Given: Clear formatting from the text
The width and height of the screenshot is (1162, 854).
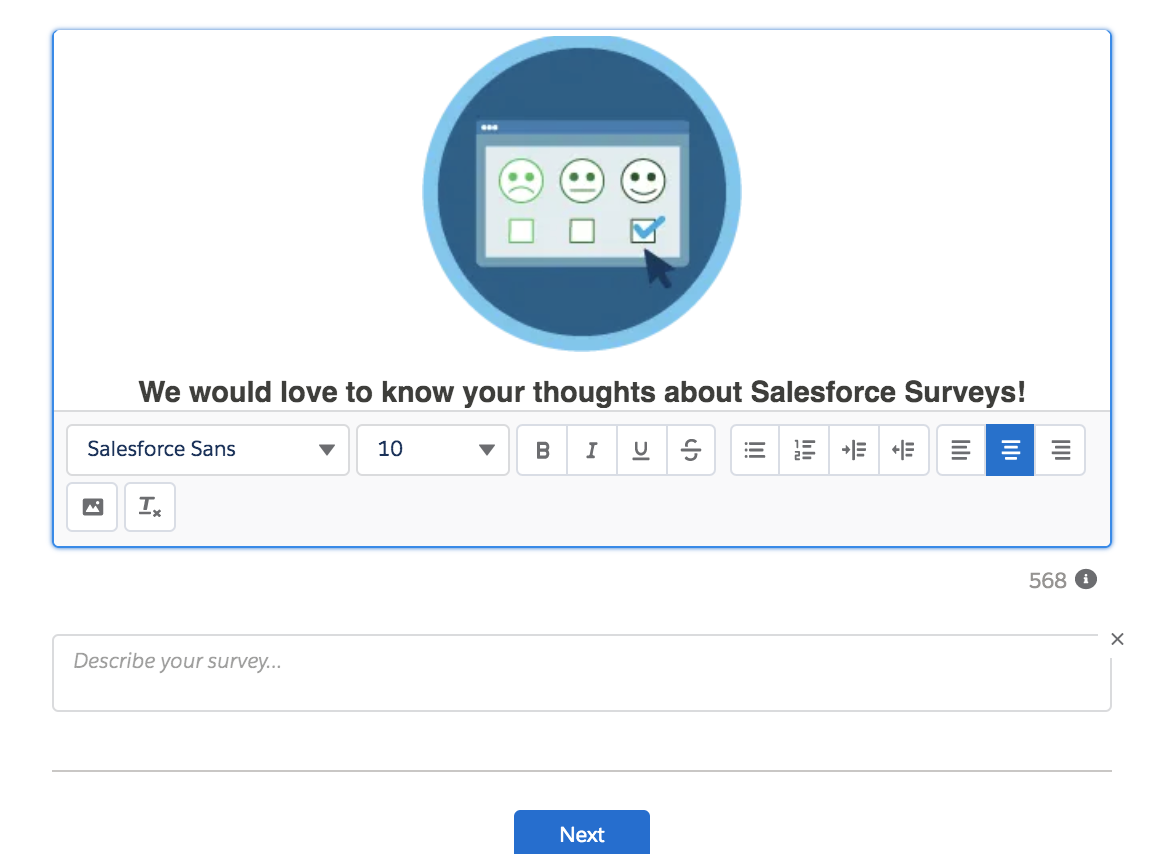Looking at the screenshot, I should (x=149, y=507).
